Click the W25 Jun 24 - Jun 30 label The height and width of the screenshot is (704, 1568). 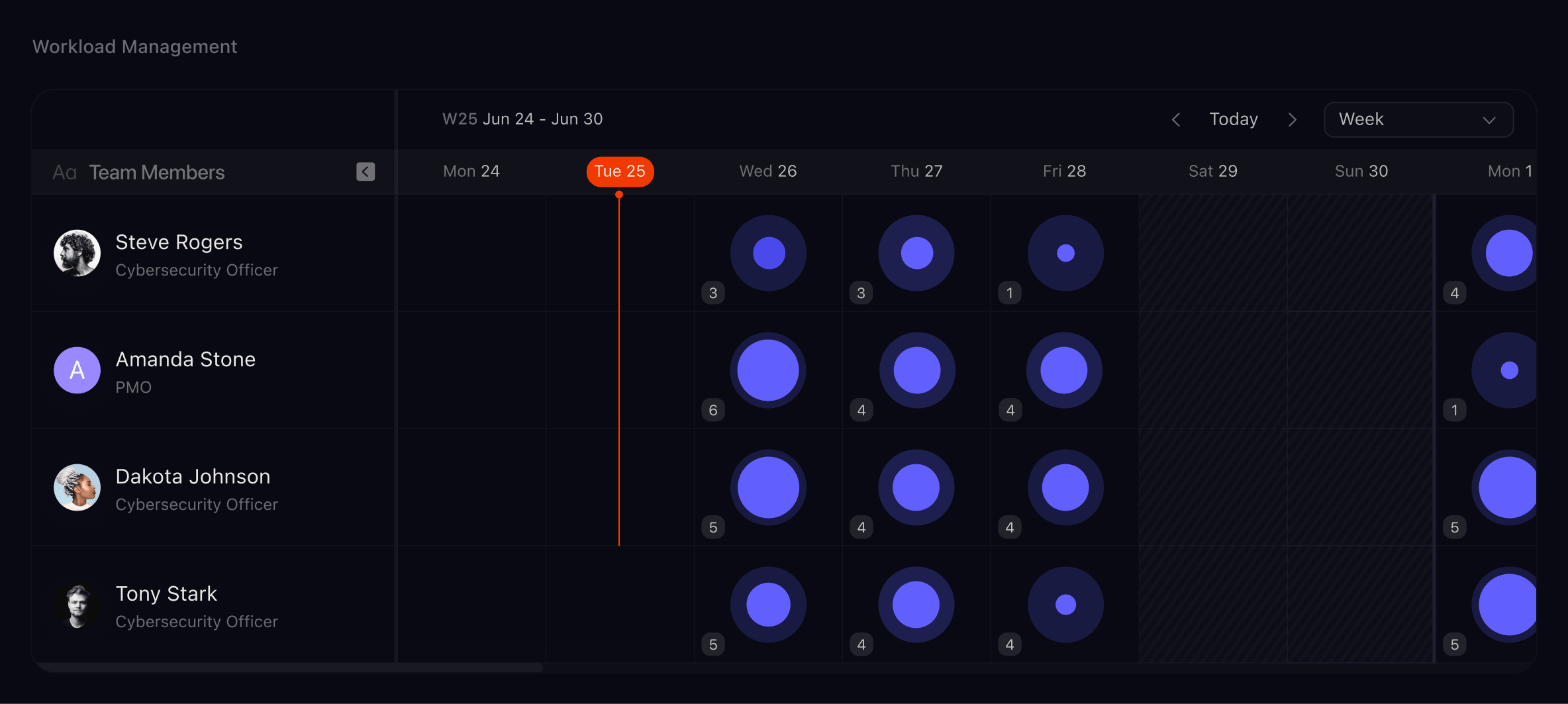(522, 119)
